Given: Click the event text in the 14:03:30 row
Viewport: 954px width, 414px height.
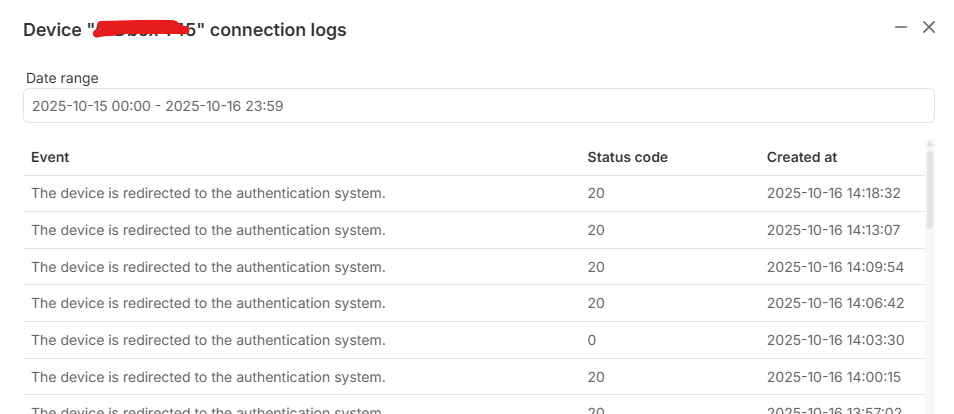Looking at the screenshot, I should [x=209, y=340].
